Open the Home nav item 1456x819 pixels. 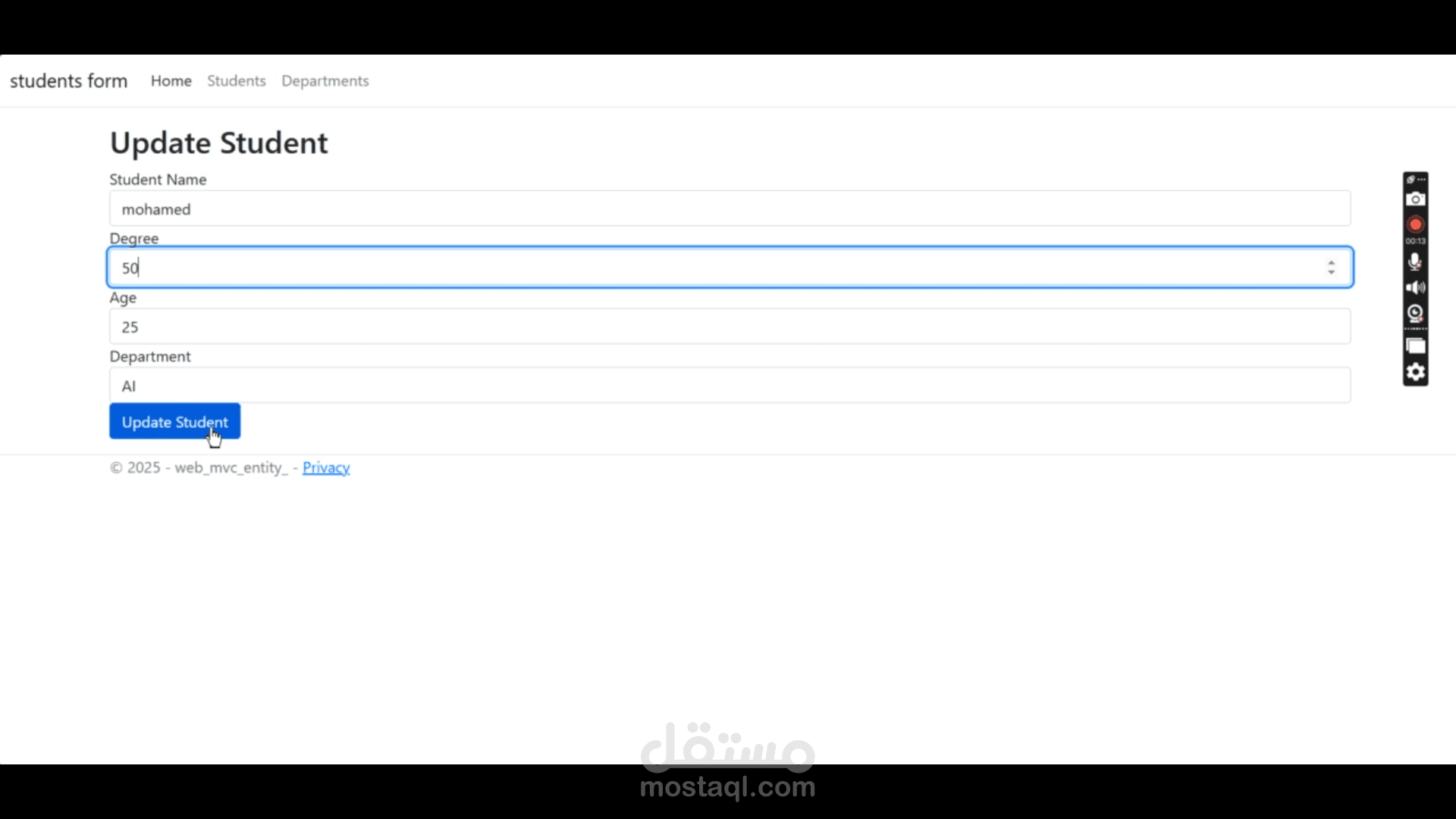pos(171,81)
